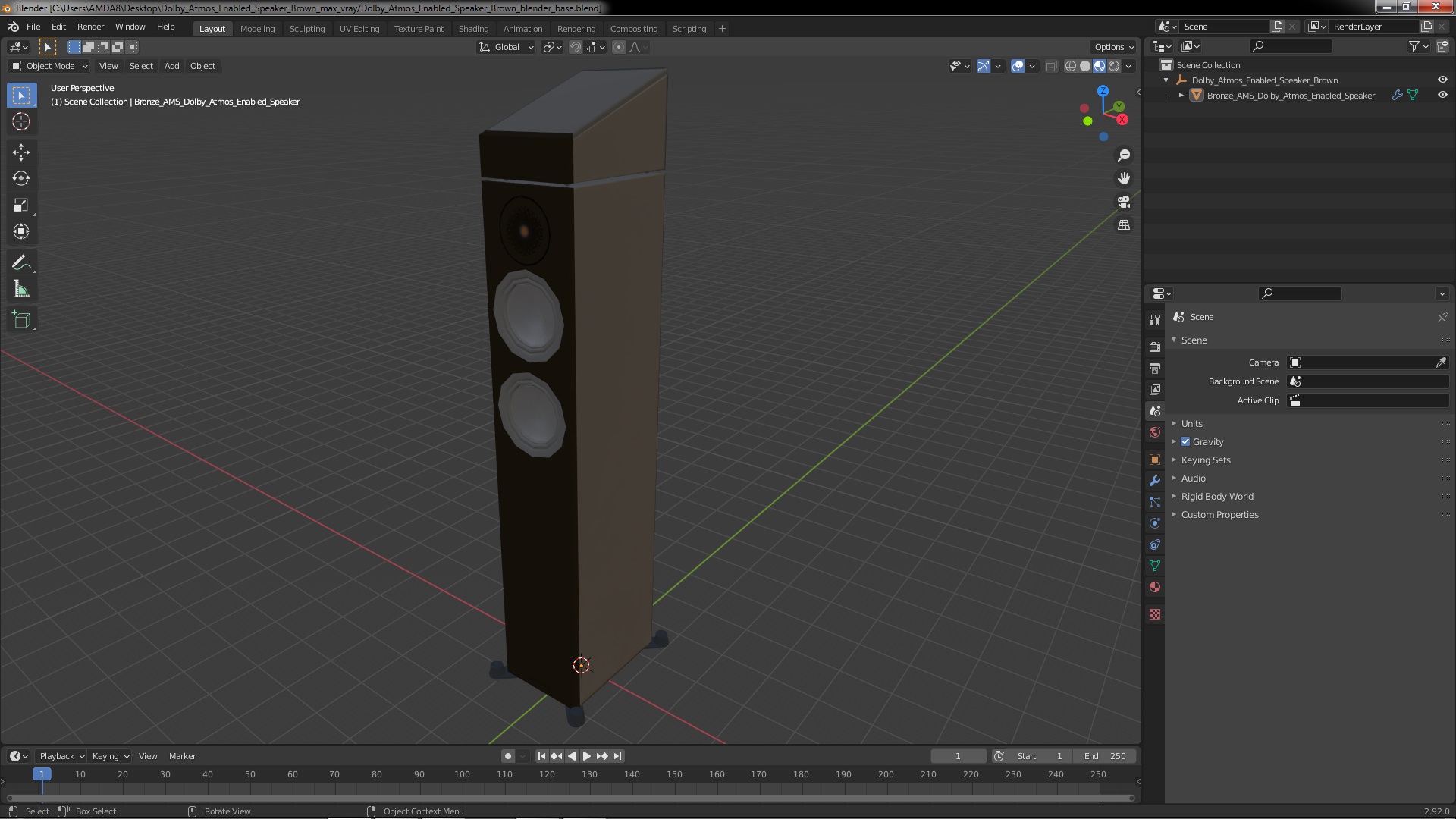Viewport: 1456px width, 819px height.
Task: Activate the Move tool
Action: point(21,152)
